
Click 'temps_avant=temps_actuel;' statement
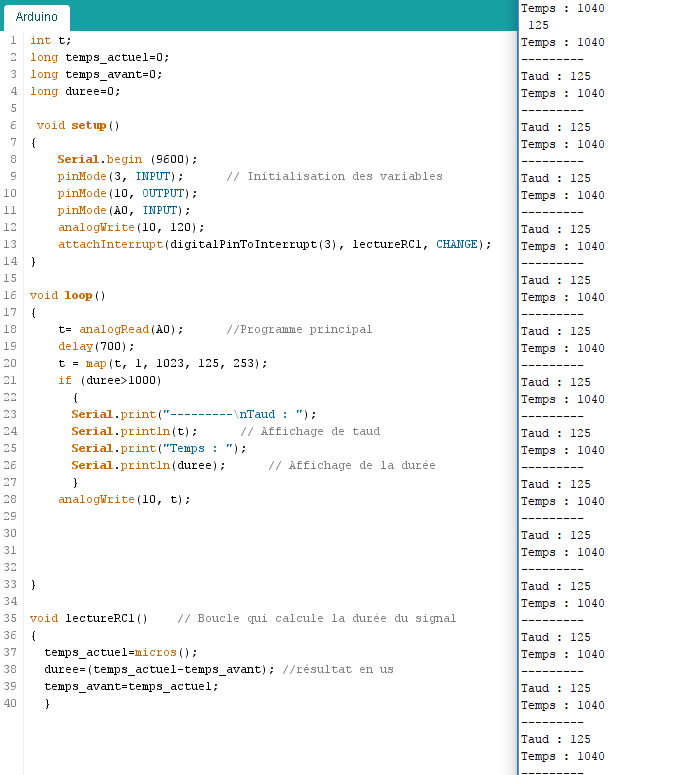(131, 686)
